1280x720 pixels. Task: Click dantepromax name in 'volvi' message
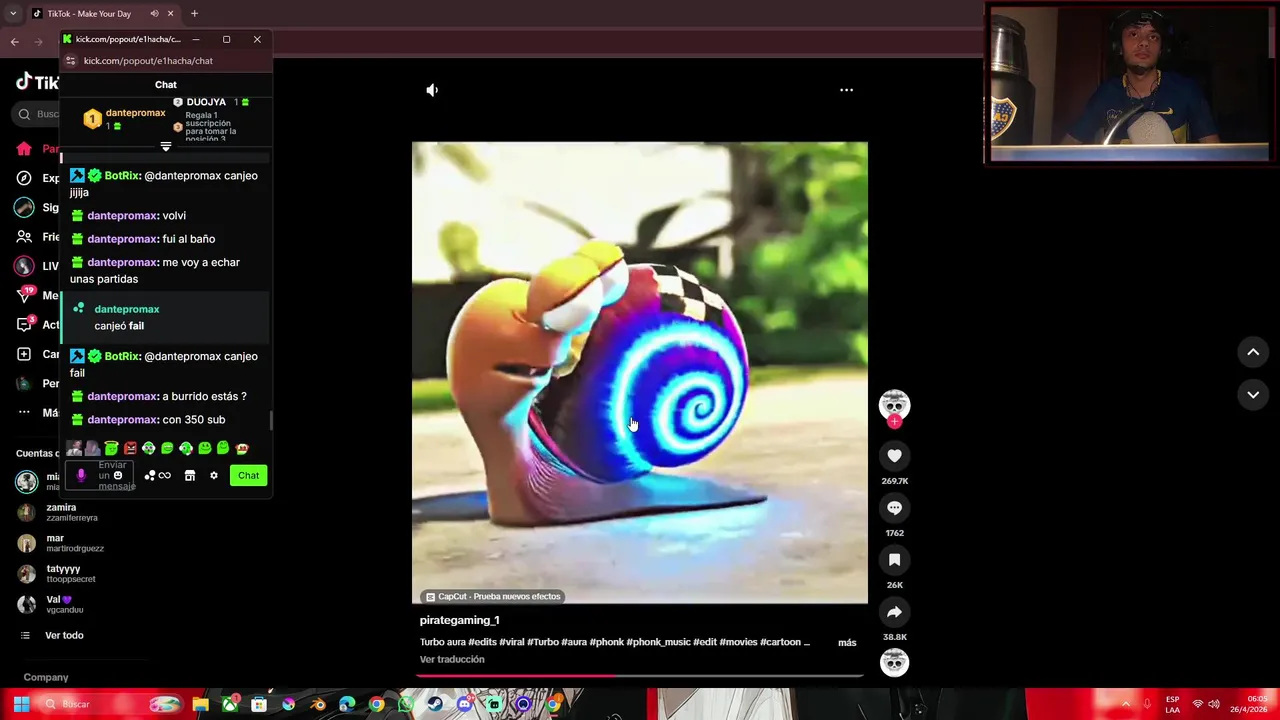(123, 216)
